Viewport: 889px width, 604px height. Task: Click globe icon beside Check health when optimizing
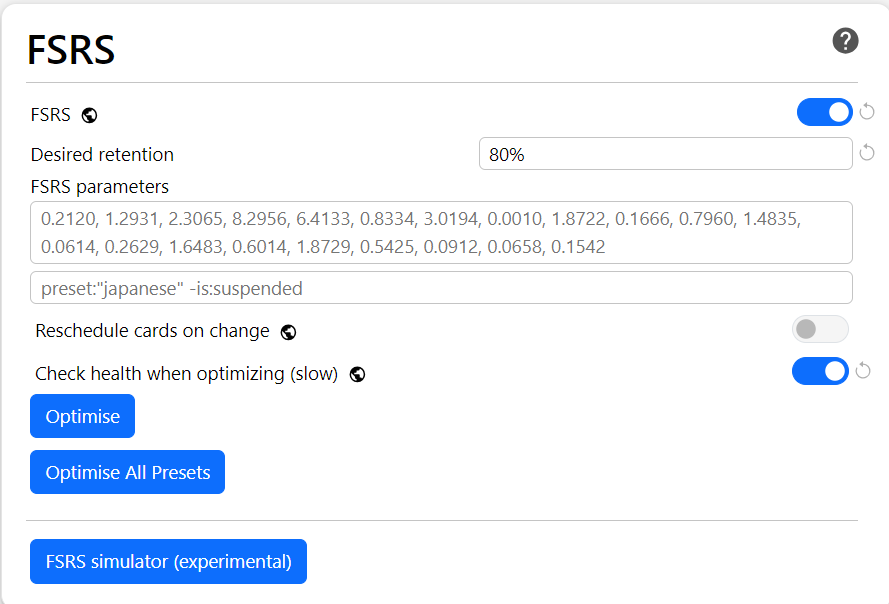click(357, 374)
